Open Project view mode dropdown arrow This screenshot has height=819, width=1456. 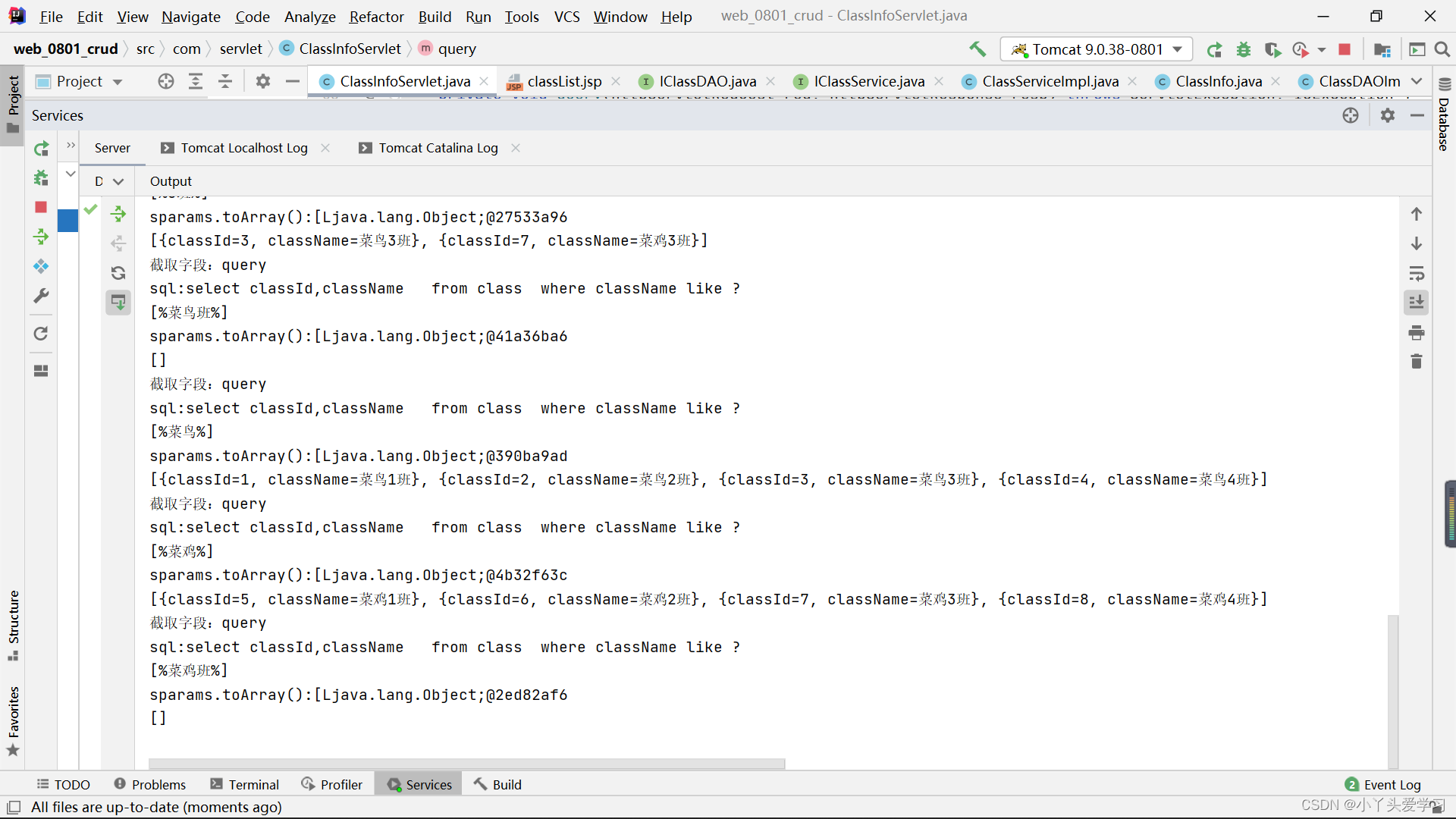[x=118, y=82]
